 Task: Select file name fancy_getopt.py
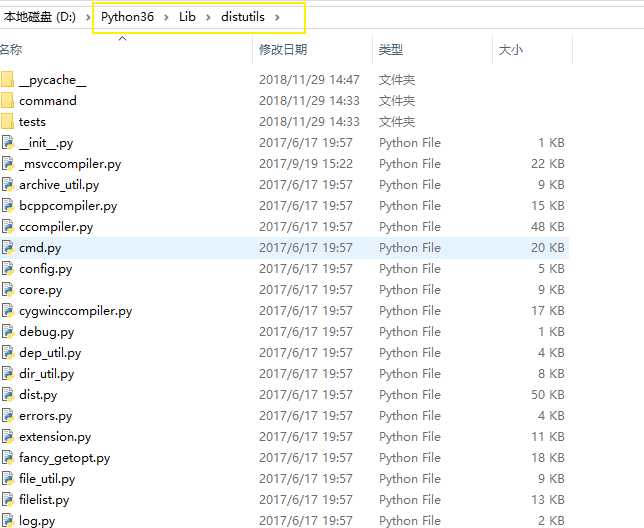pos(64,457)
